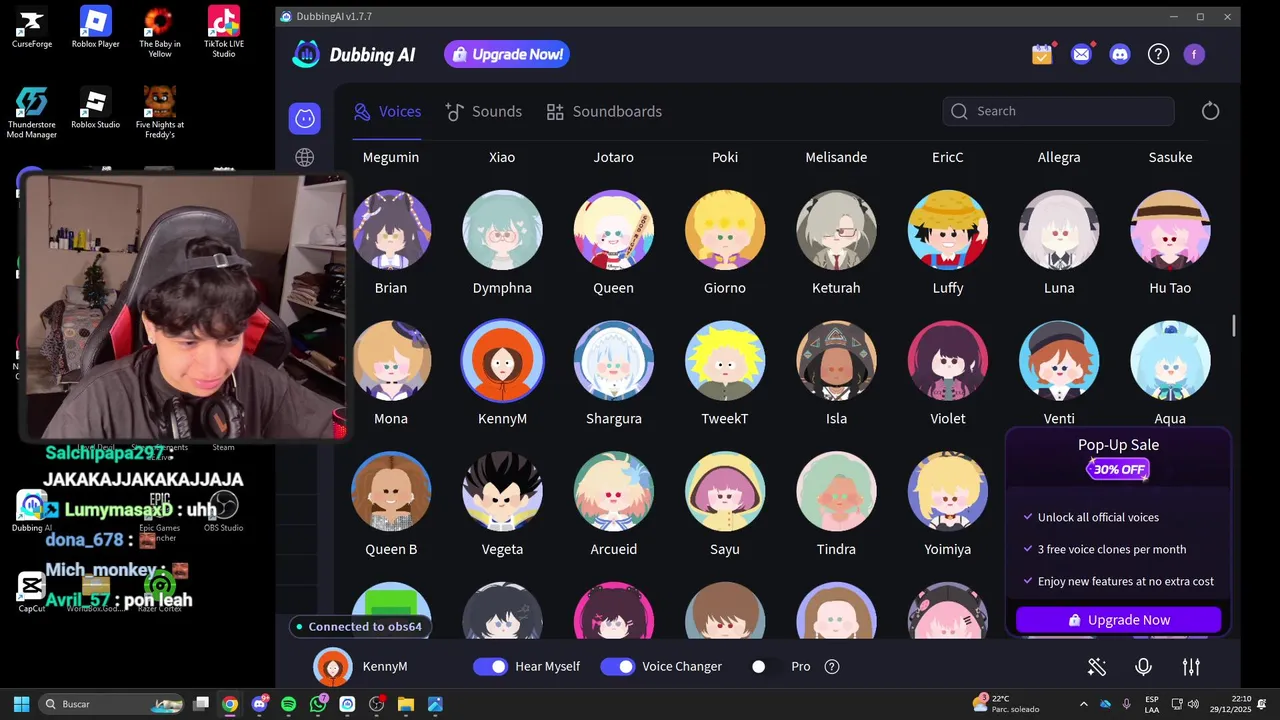
Task: Select the Giorno voice avatar
Action: pos(725,230)
